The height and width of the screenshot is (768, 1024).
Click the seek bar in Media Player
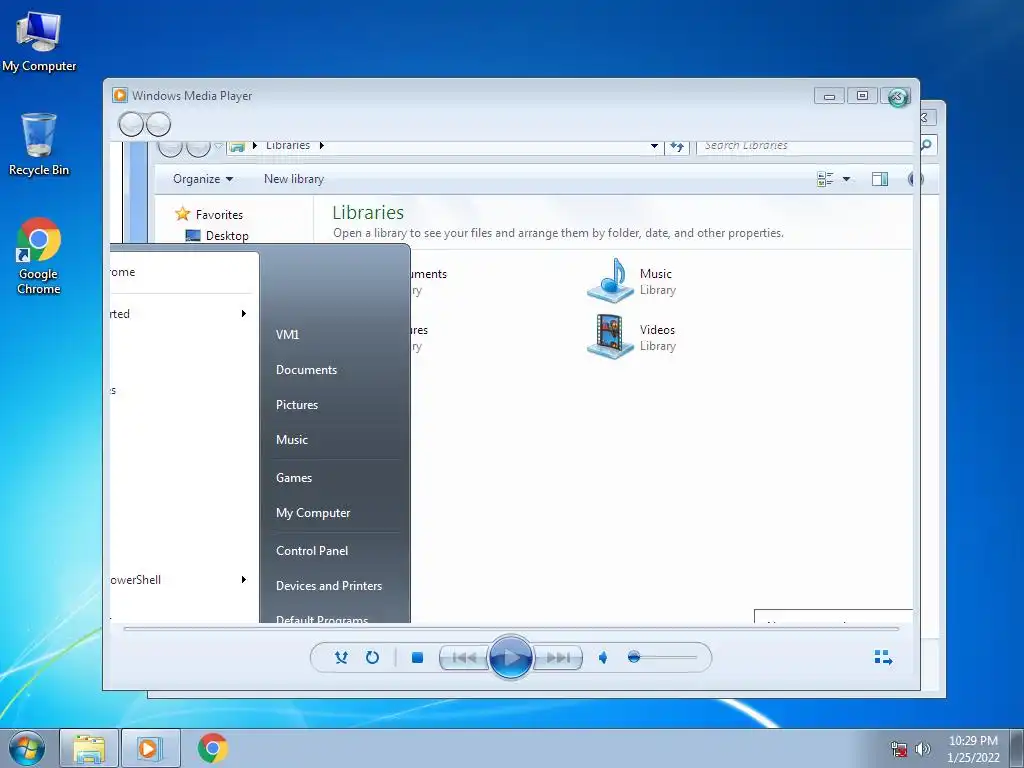coord(511,629)
